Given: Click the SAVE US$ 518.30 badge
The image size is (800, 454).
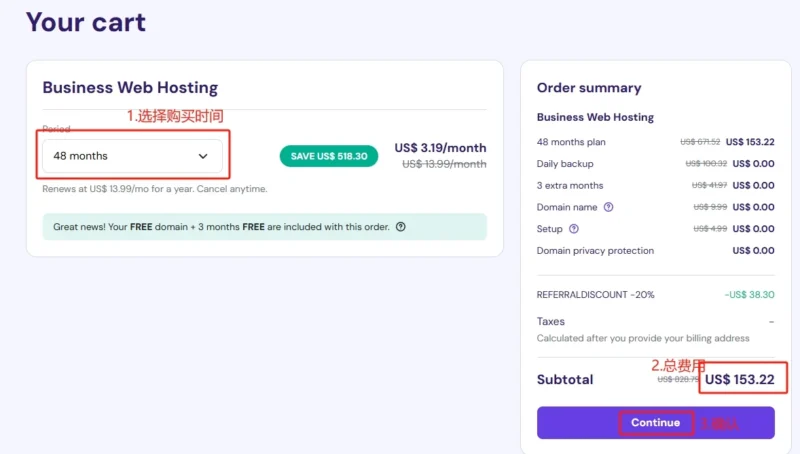Looking at the screenshot, I should 329,156.
